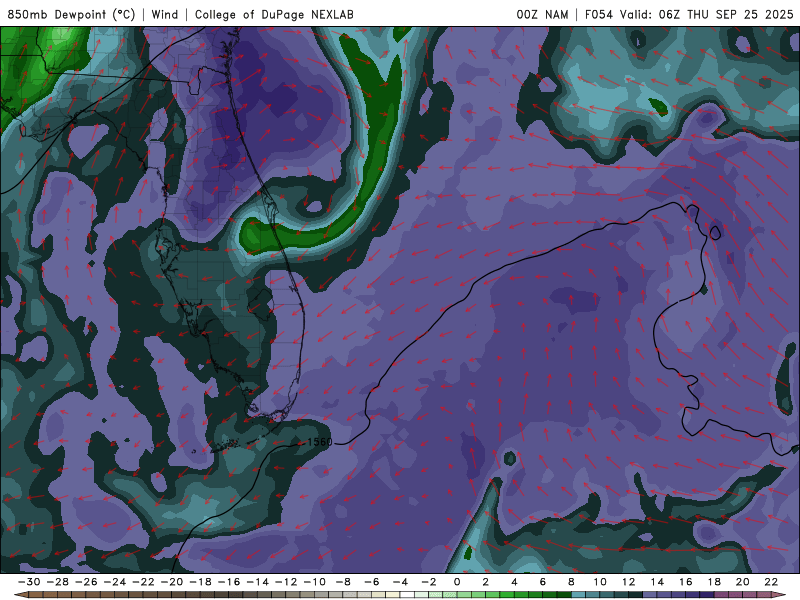Click the '-6' color scale label
This screenshot has height=600, width=800.
pos(372,582)
